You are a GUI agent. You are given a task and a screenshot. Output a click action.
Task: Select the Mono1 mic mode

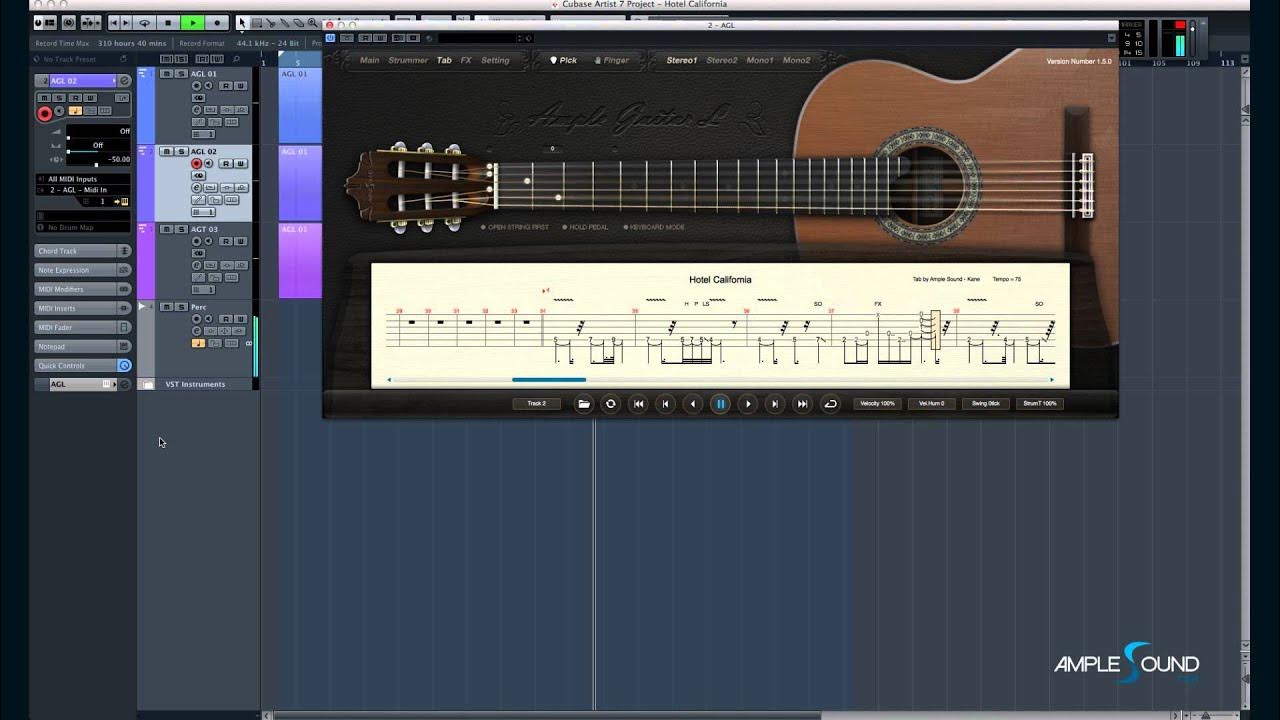coord(760,60)
